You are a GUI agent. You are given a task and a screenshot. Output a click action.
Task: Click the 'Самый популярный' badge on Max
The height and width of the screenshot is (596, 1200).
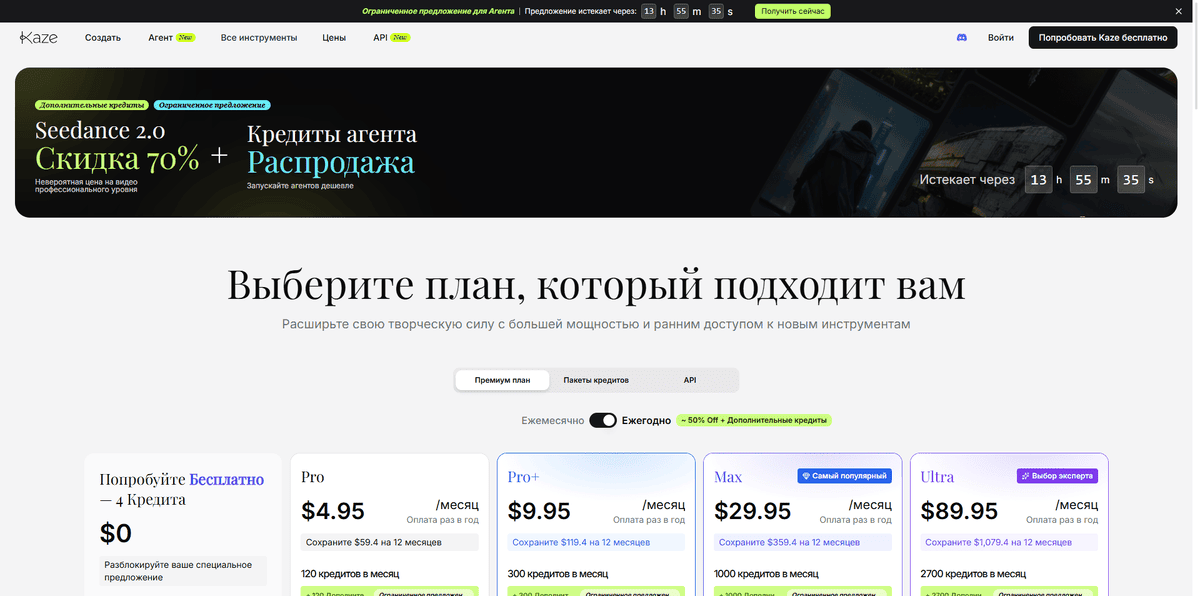click(844, 476)
